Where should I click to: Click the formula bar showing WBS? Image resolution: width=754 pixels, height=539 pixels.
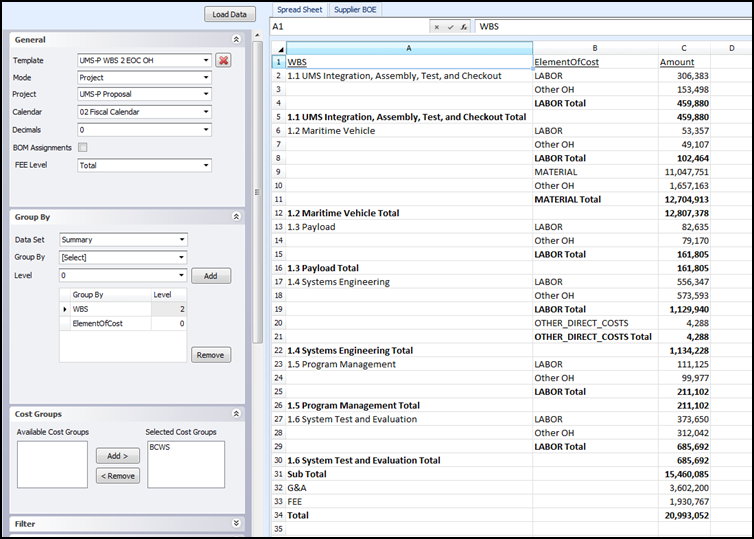pos(614,27)
